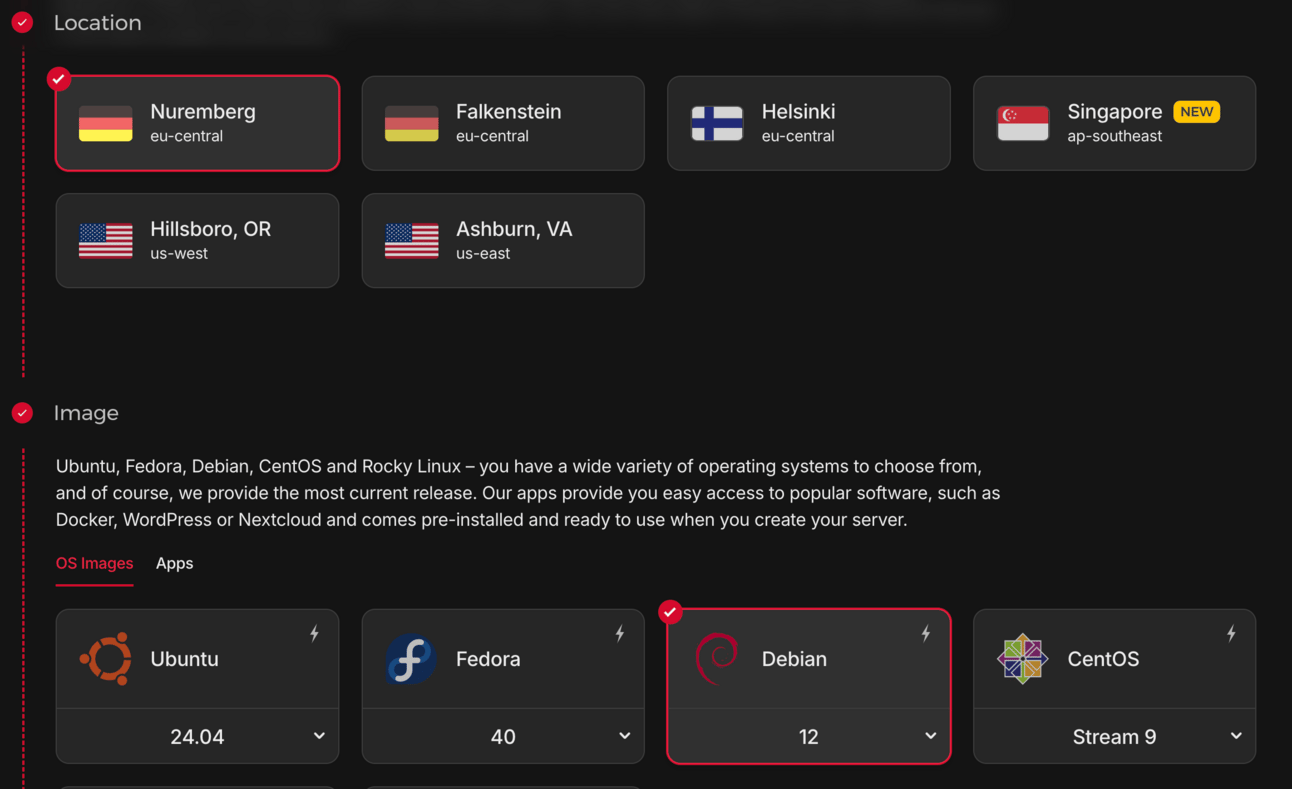Click the lightning bolt icon on Ubuntu card
The image size is (1292, 789).
pyautogui.click(x=314, y=633)
